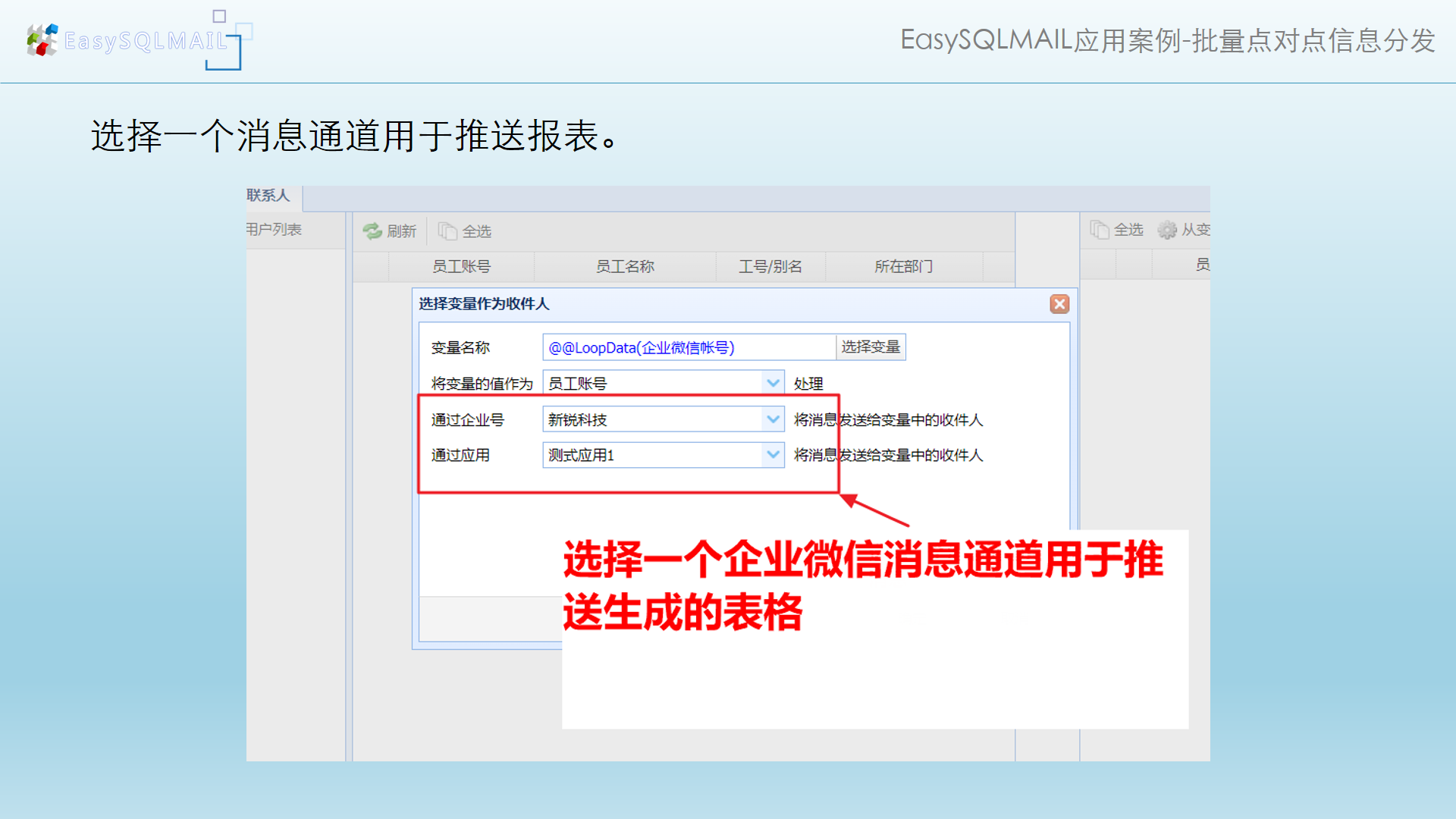Viewport: 1456px width, 819px height.
Task: Click the 刷新 refresh icon
Action: click(372, 231)
